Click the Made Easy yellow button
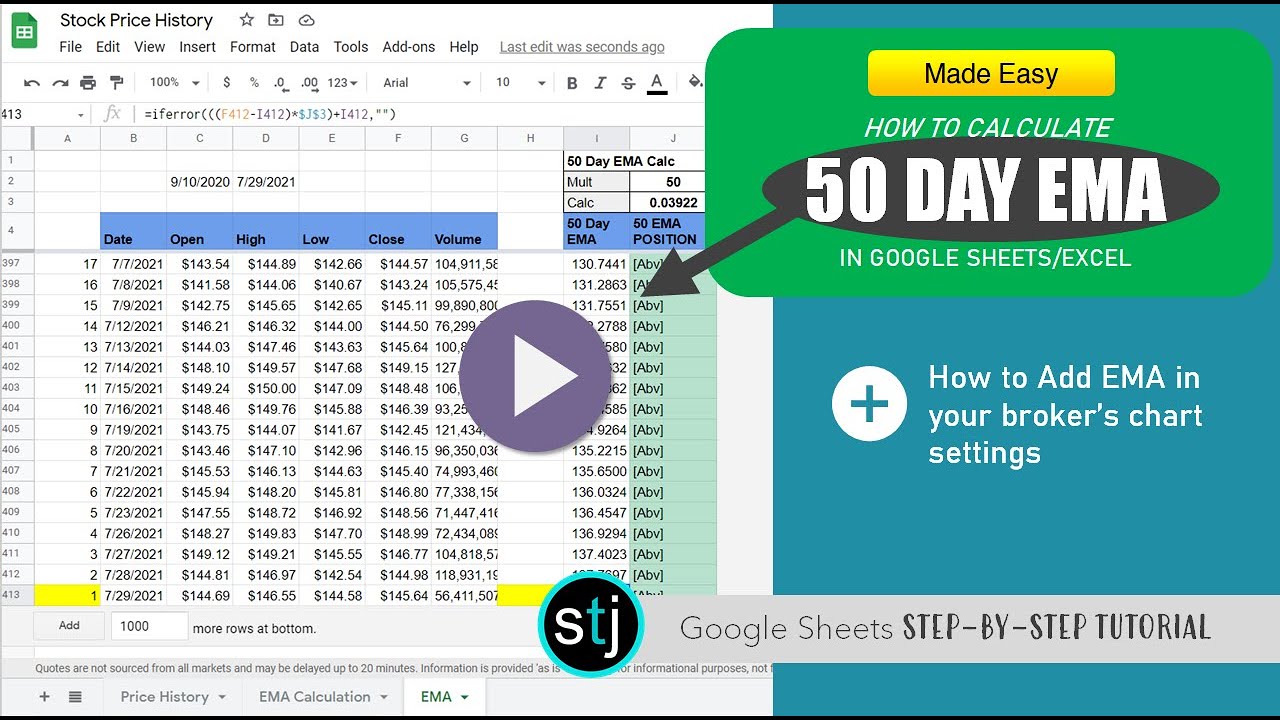 (991, 73)
